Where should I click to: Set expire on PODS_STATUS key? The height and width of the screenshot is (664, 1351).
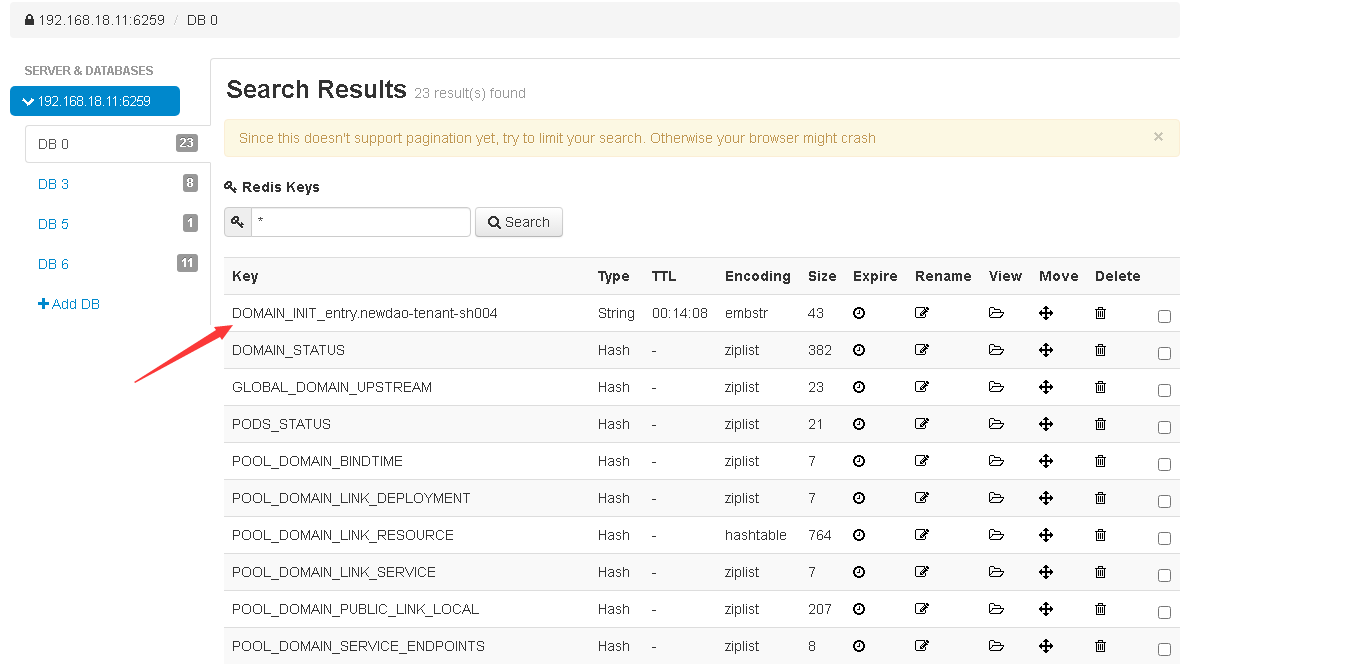859,424
